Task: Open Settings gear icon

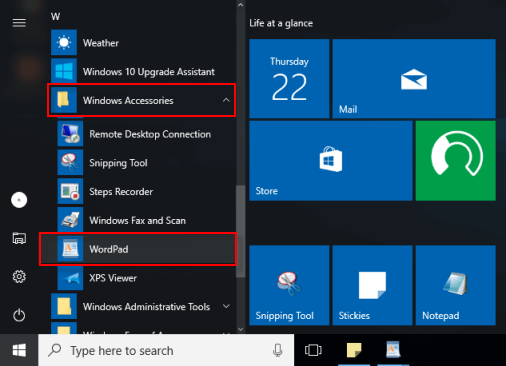Action: point(19,276)
